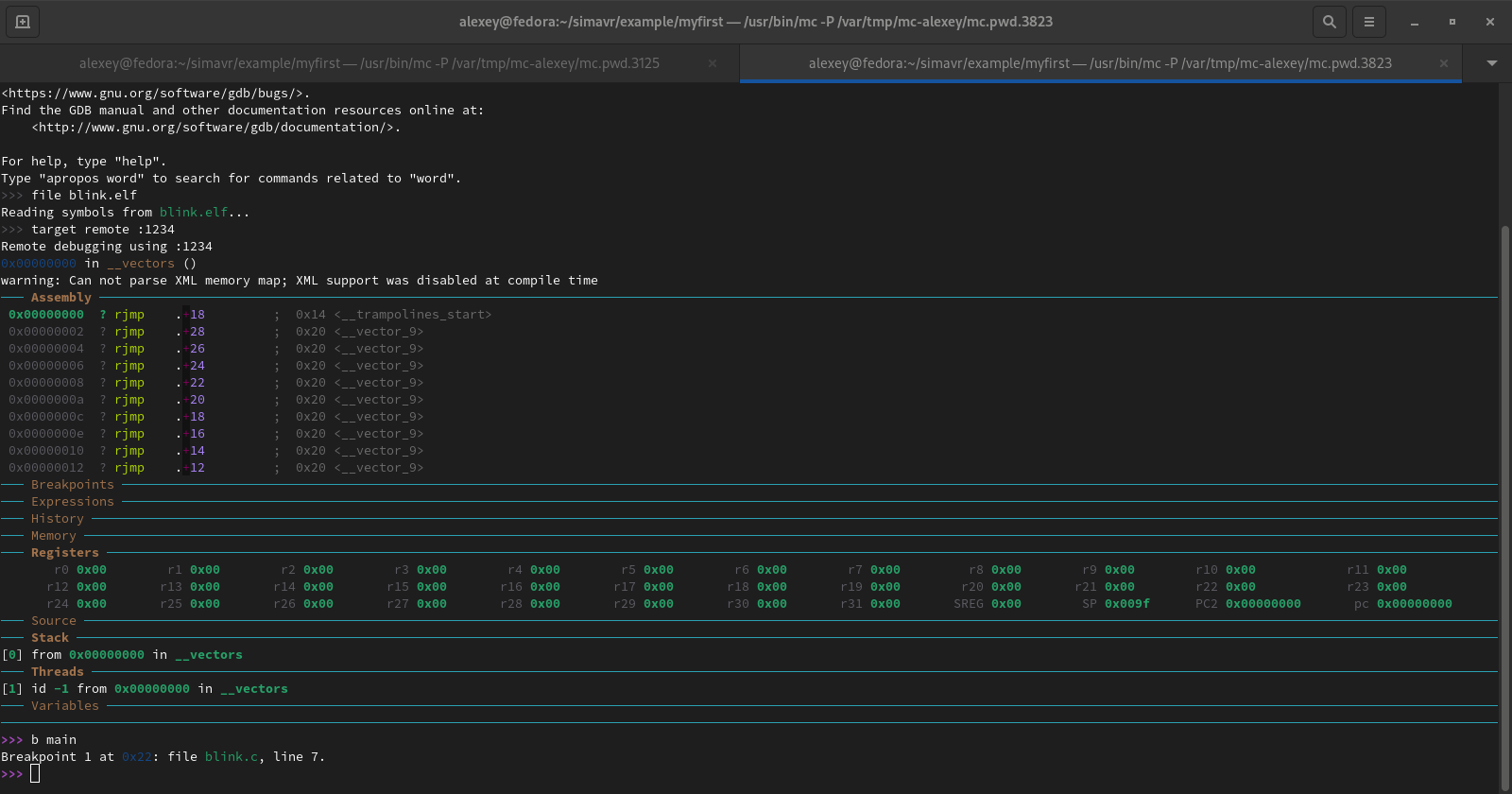The height and width of the screenshot is (794, 1512).
Task: Expand the tab list dropdown arrow
Action: point(1492,63)
